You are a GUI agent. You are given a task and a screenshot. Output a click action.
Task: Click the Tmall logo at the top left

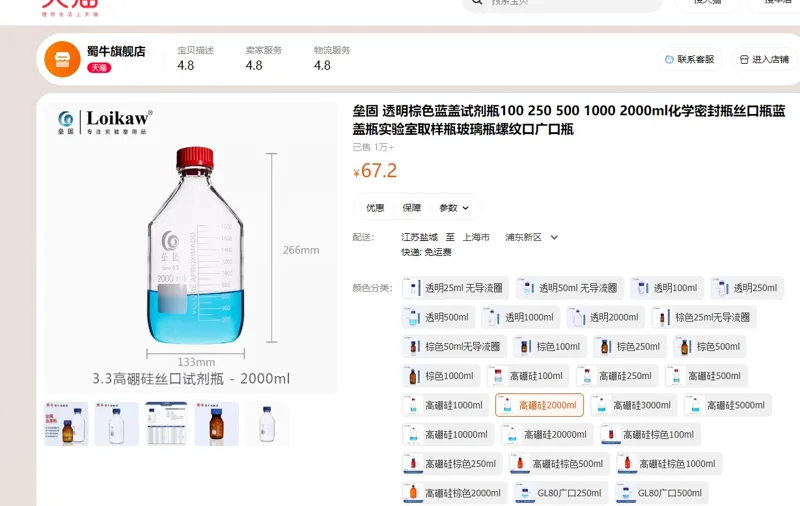(x=70, y=8)
